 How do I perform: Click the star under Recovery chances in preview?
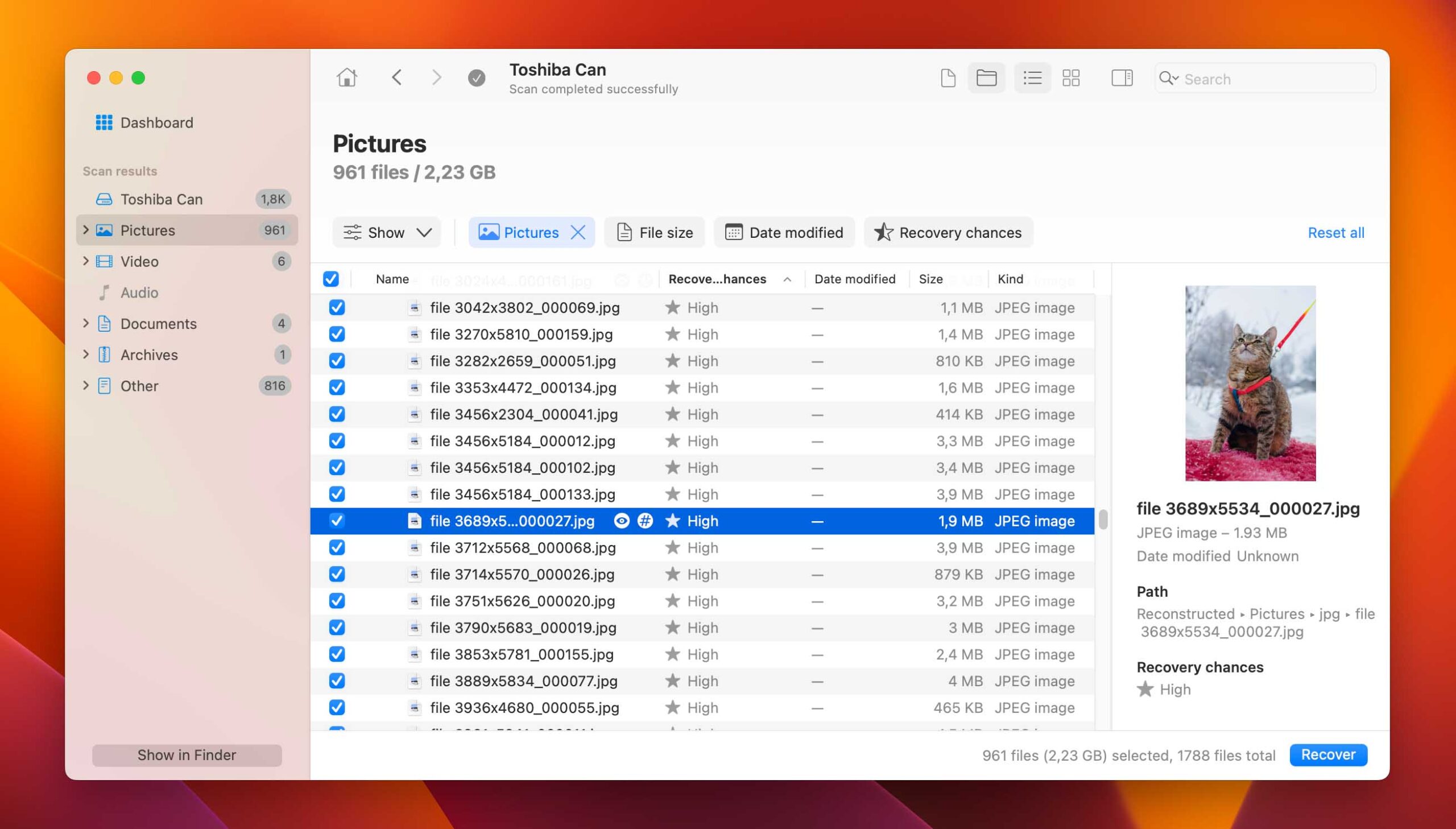[1145, 690]
